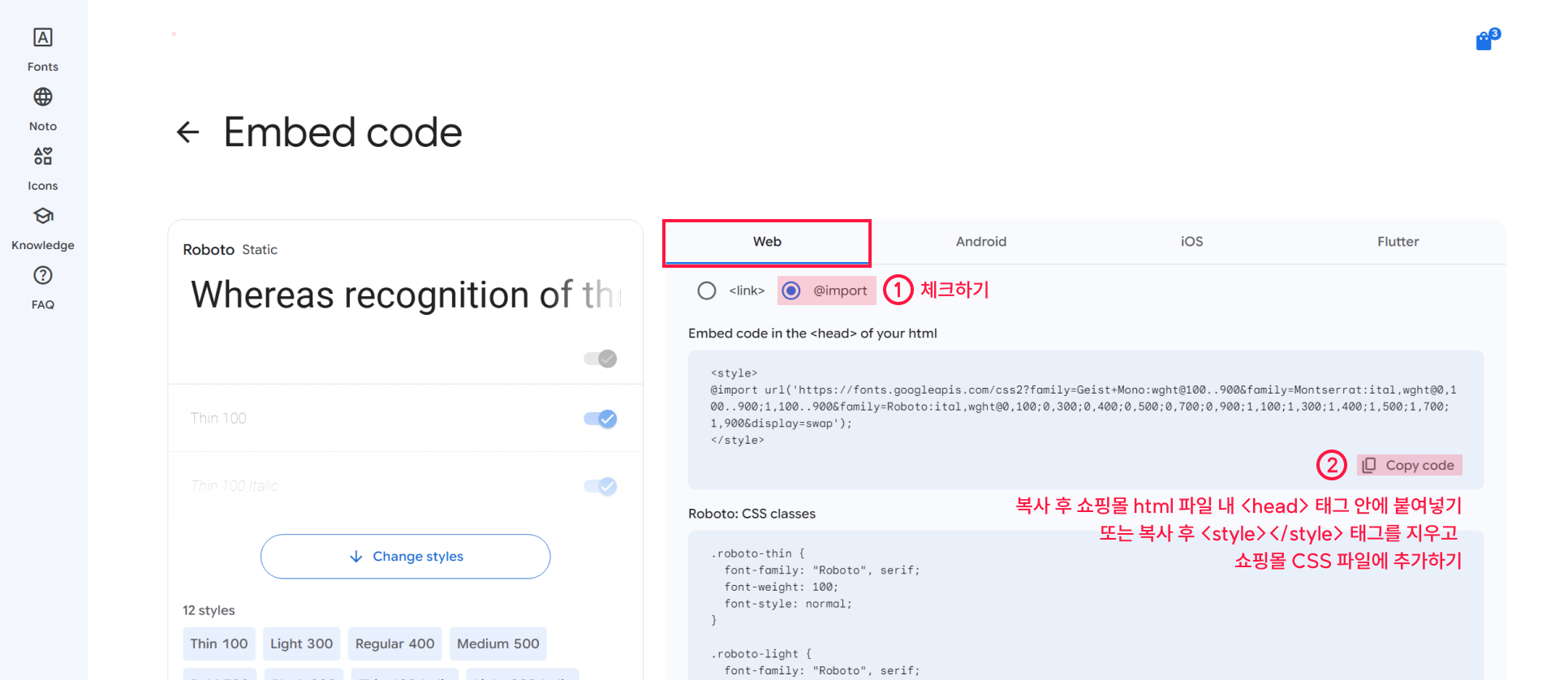Click the download arrow in Change styles

(356, 557)
